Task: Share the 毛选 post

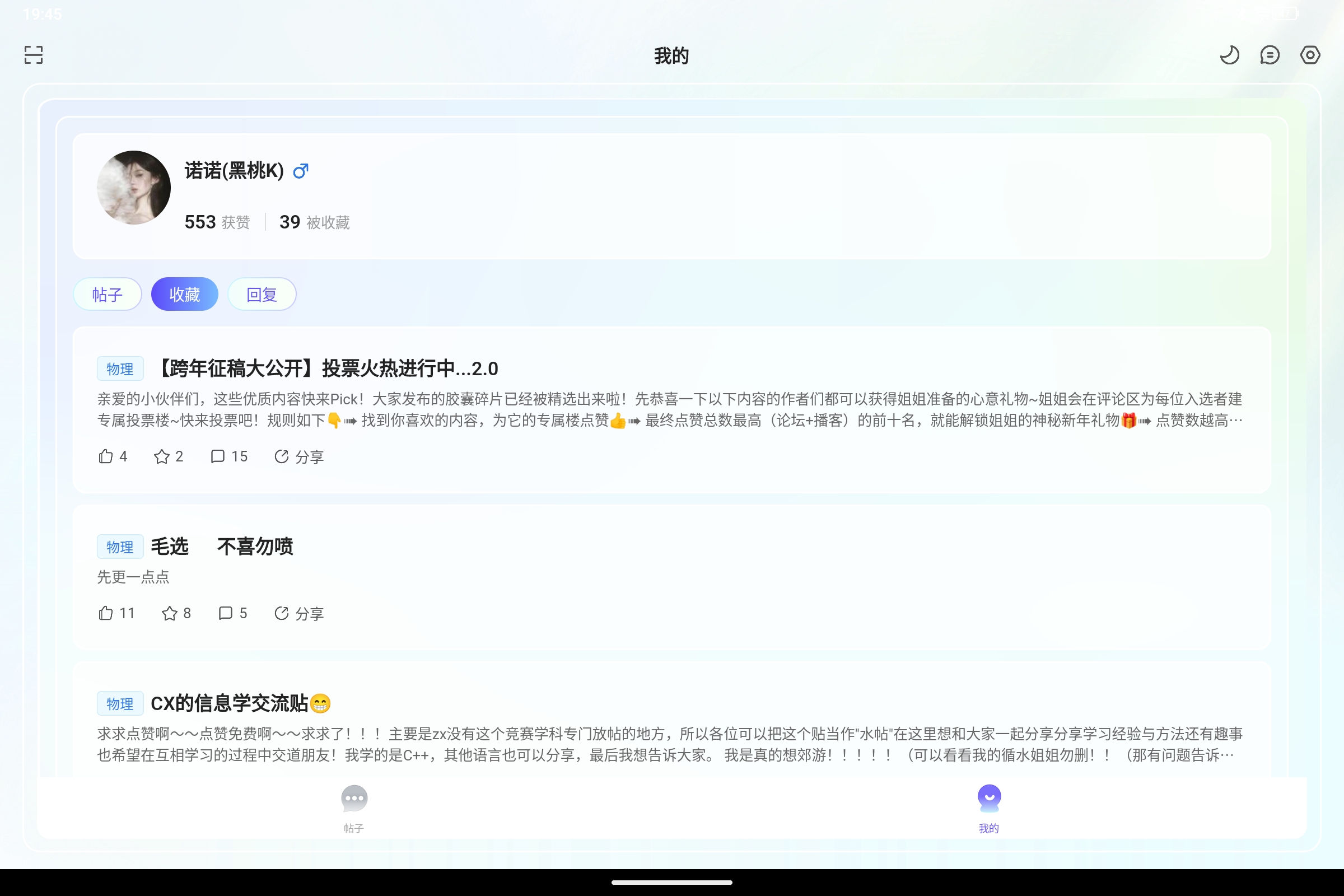Action: pos(299,613)
